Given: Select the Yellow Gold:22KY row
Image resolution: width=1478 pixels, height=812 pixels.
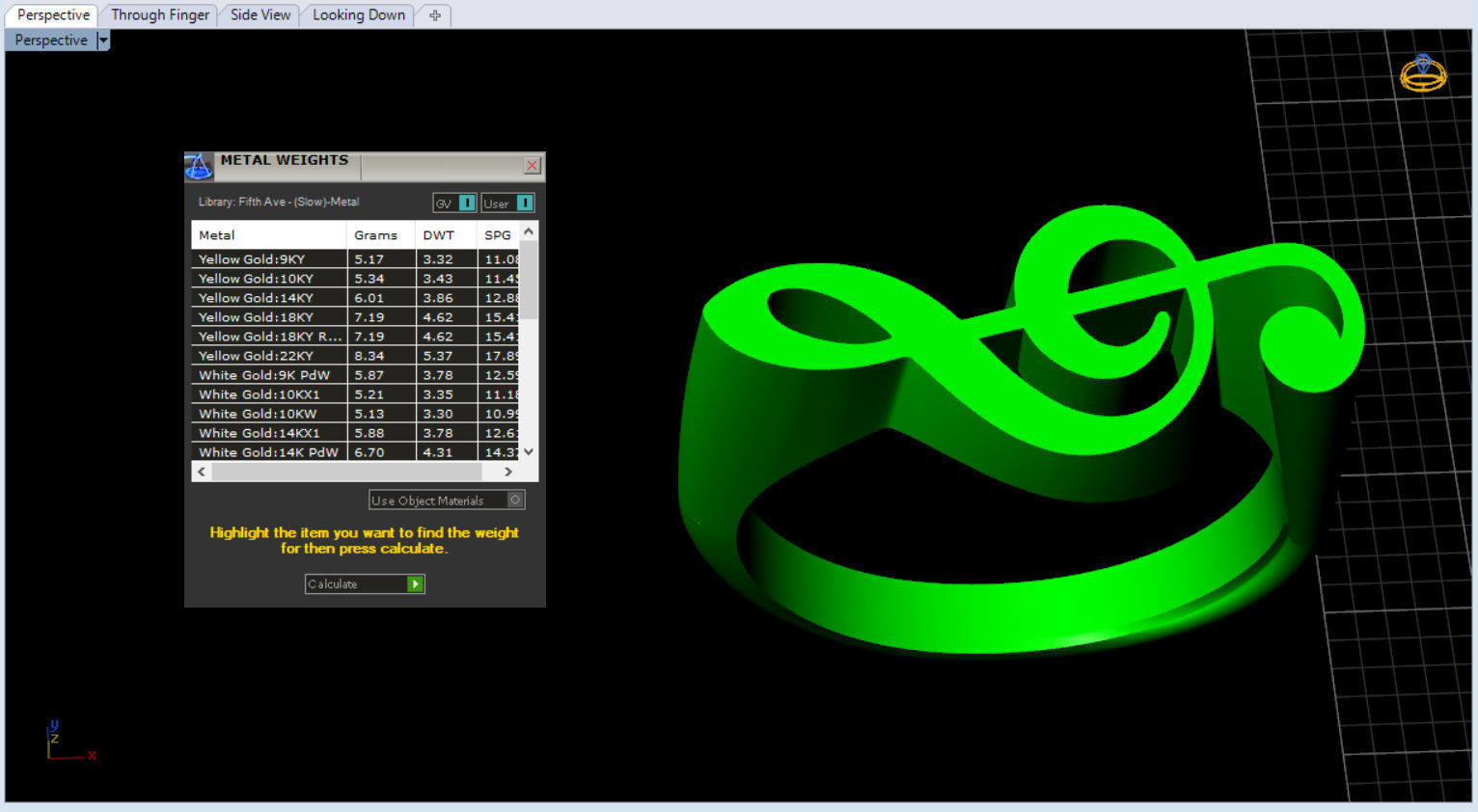Looking at the screenshot, I should [355, 356].
